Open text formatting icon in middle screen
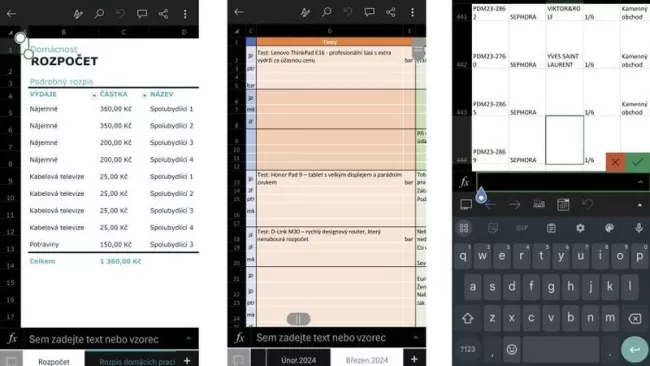Viewport: 650px width, 366px height. click(x=305, y=12)
